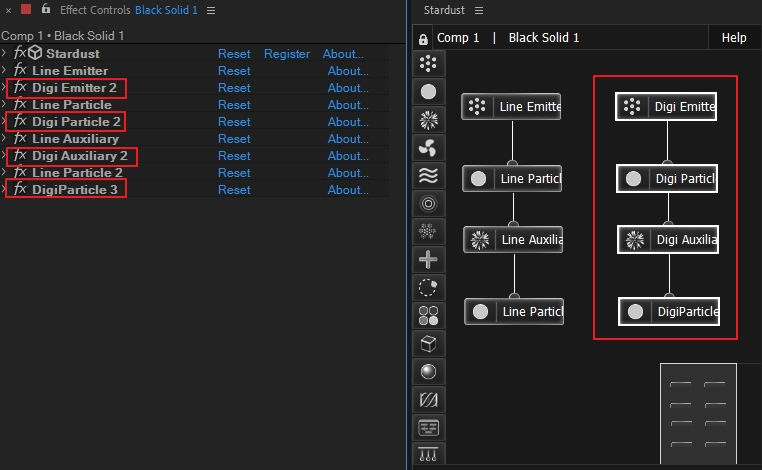The height and width of the screenshot is (470, 762).
Task: Expand the Stardust effect properties
Action: [x=4, y=53]
